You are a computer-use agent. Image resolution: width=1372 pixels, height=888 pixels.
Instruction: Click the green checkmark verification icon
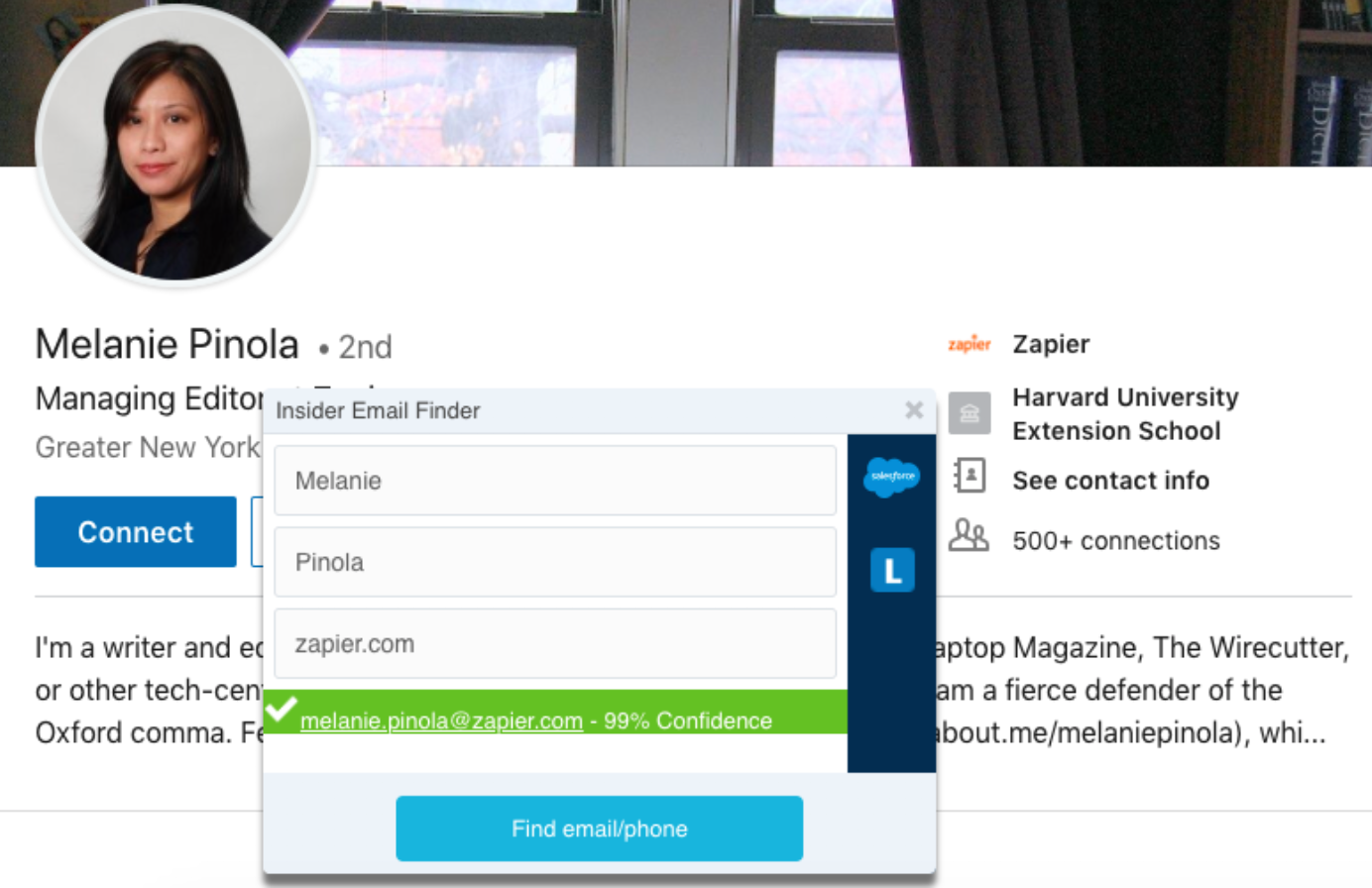point(281,709)
